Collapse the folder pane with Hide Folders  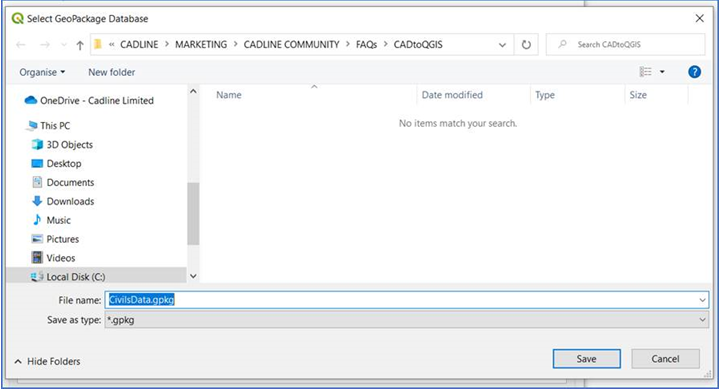pyautogui.click(x=47, y=362)
